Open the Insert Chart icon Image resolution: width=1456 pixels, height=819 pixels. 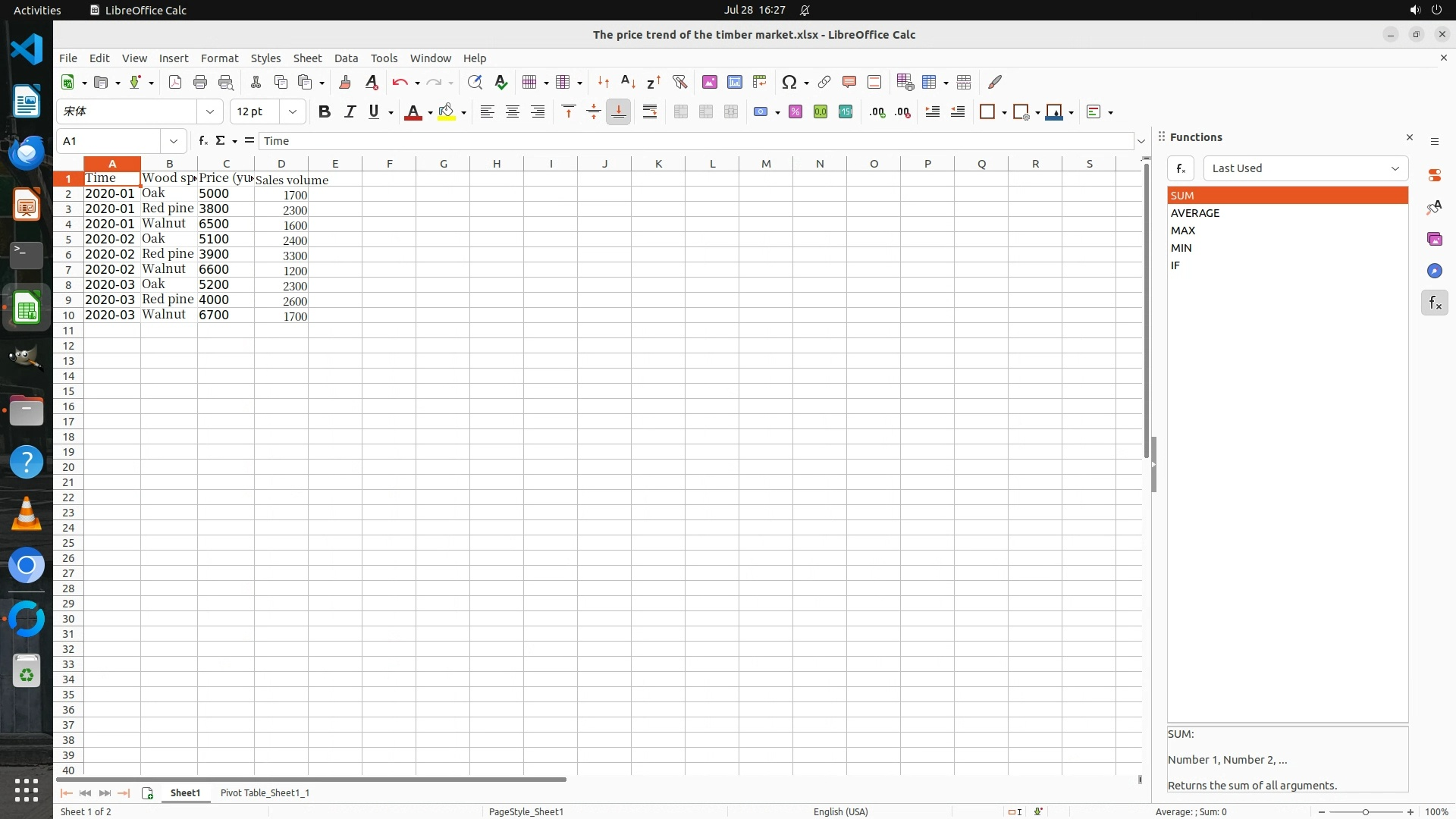(x=734, y=82)
